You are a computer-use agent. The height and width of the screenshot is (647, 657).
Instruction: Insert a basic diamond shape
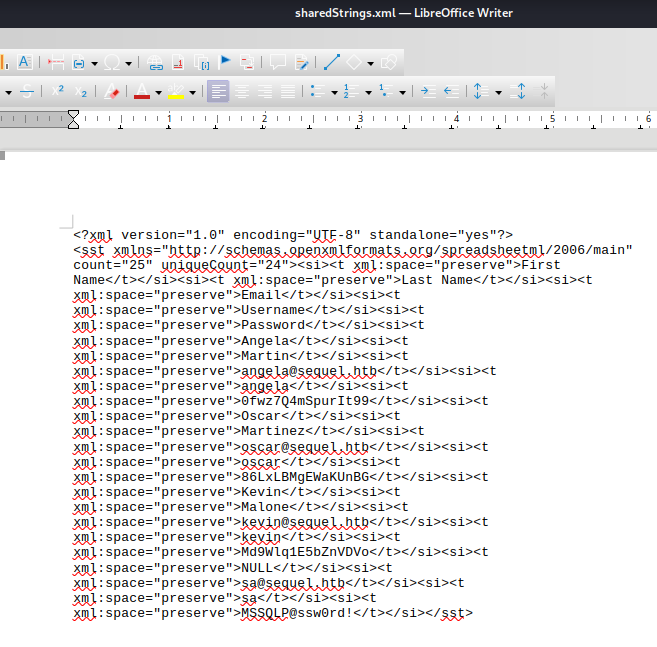click(x=354, y=62)
